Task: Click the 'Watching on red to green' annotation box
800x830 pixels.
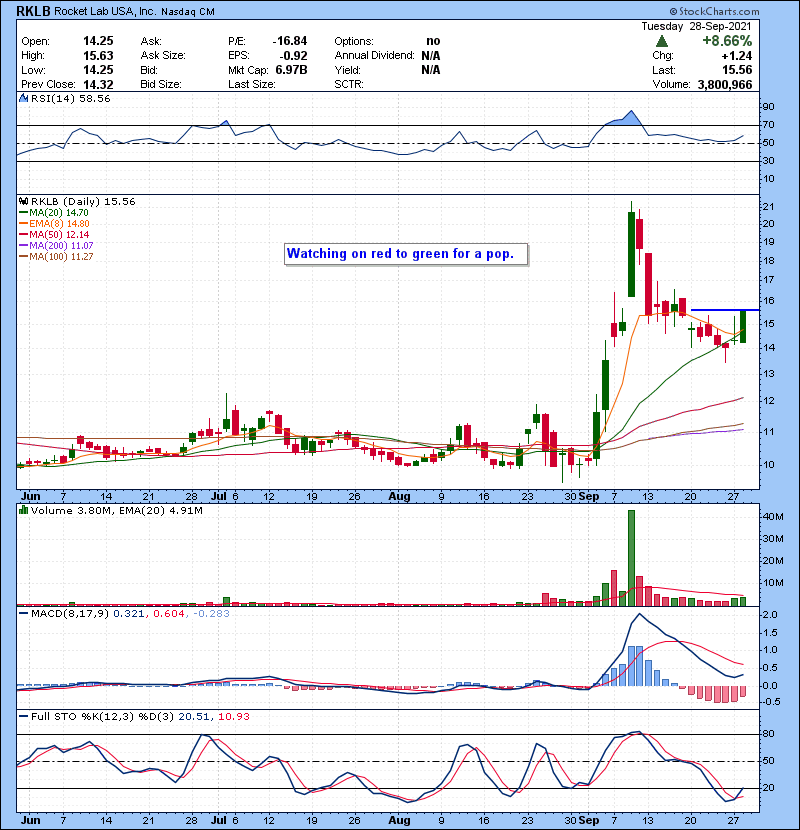Action: pos(406,254)
